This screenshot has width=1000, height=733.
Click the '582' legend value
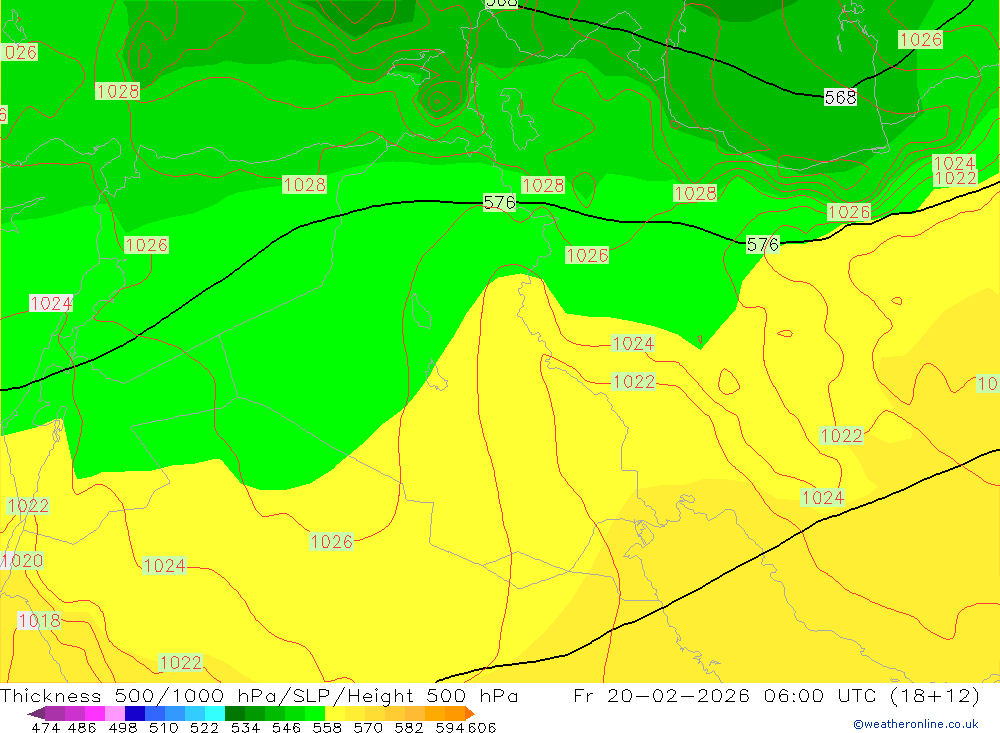pos(409,727)
